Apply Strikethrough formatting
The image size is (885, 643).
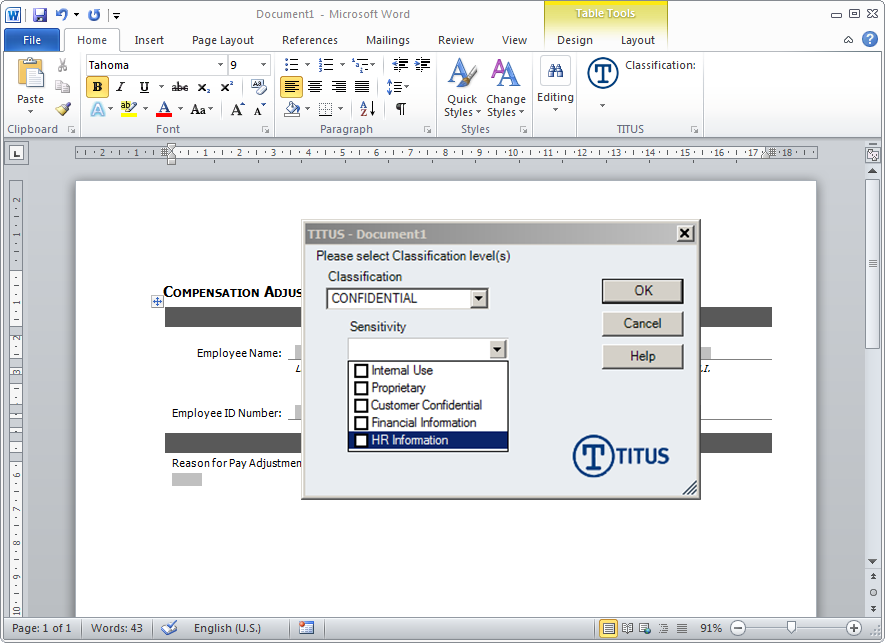[x=180, y=87]
